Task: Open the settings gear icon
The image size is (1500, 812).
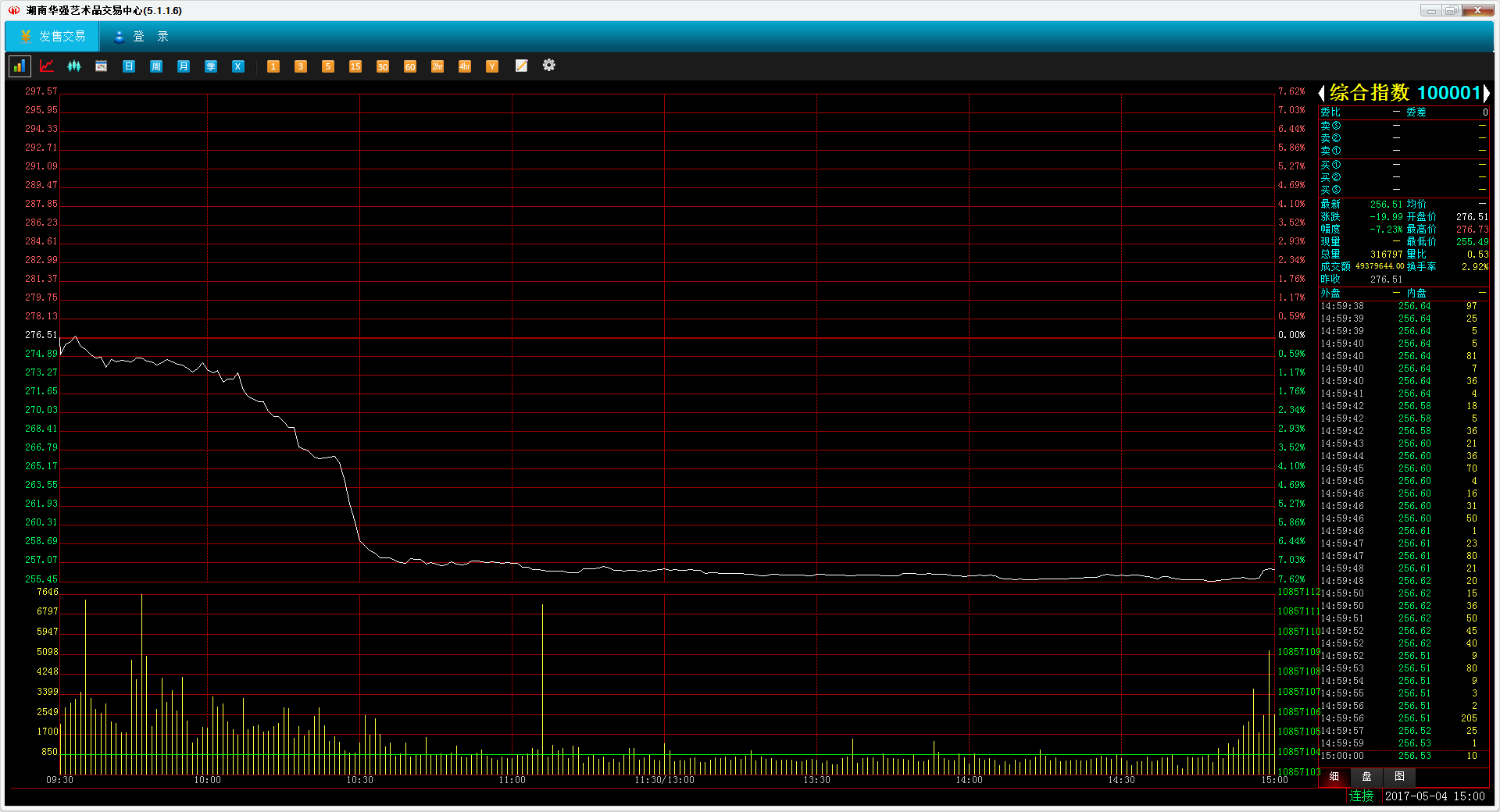Action: [549, 66]
